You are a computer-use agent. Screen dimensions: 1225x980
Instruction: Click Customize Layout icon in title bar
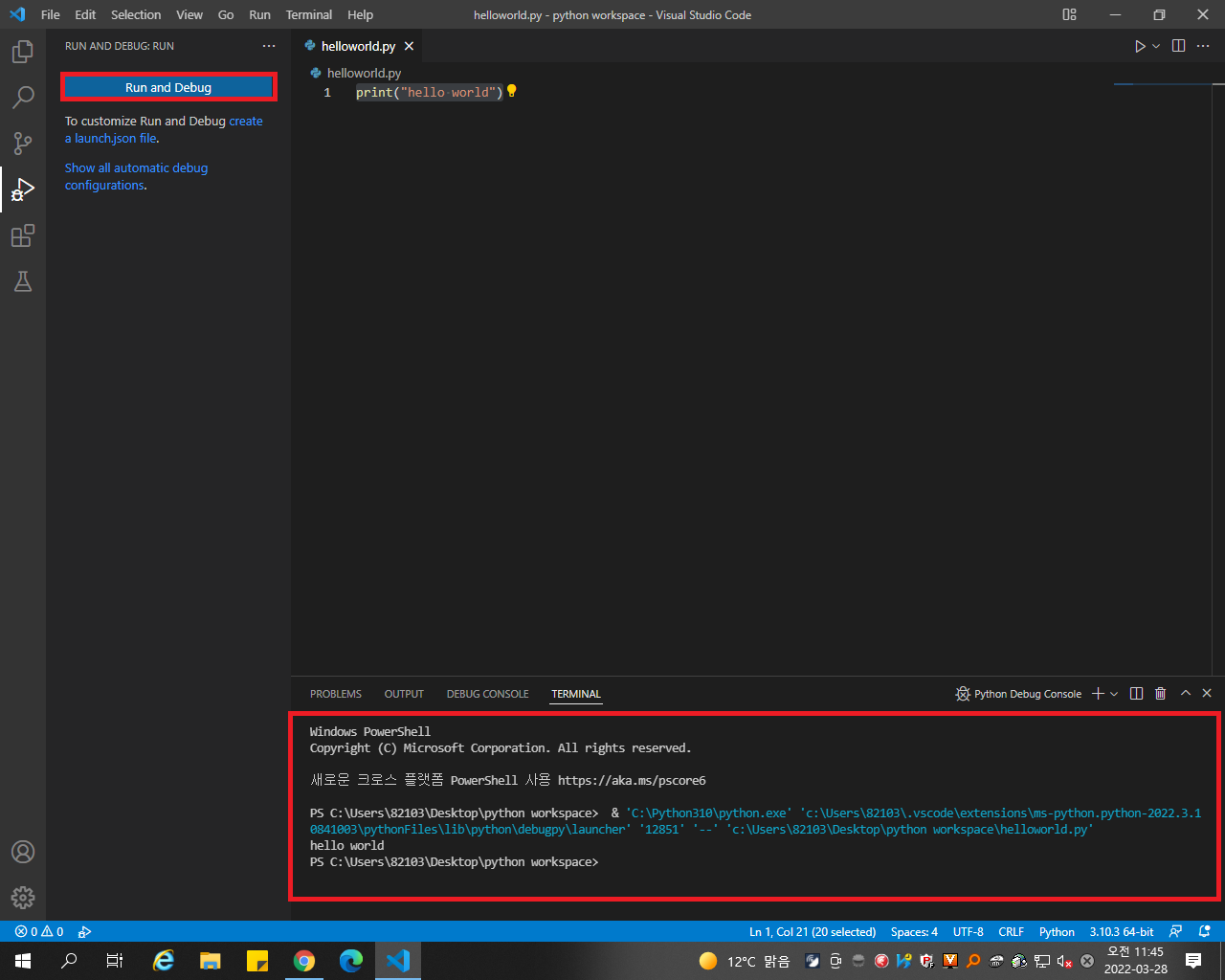tap(1070, 14)
